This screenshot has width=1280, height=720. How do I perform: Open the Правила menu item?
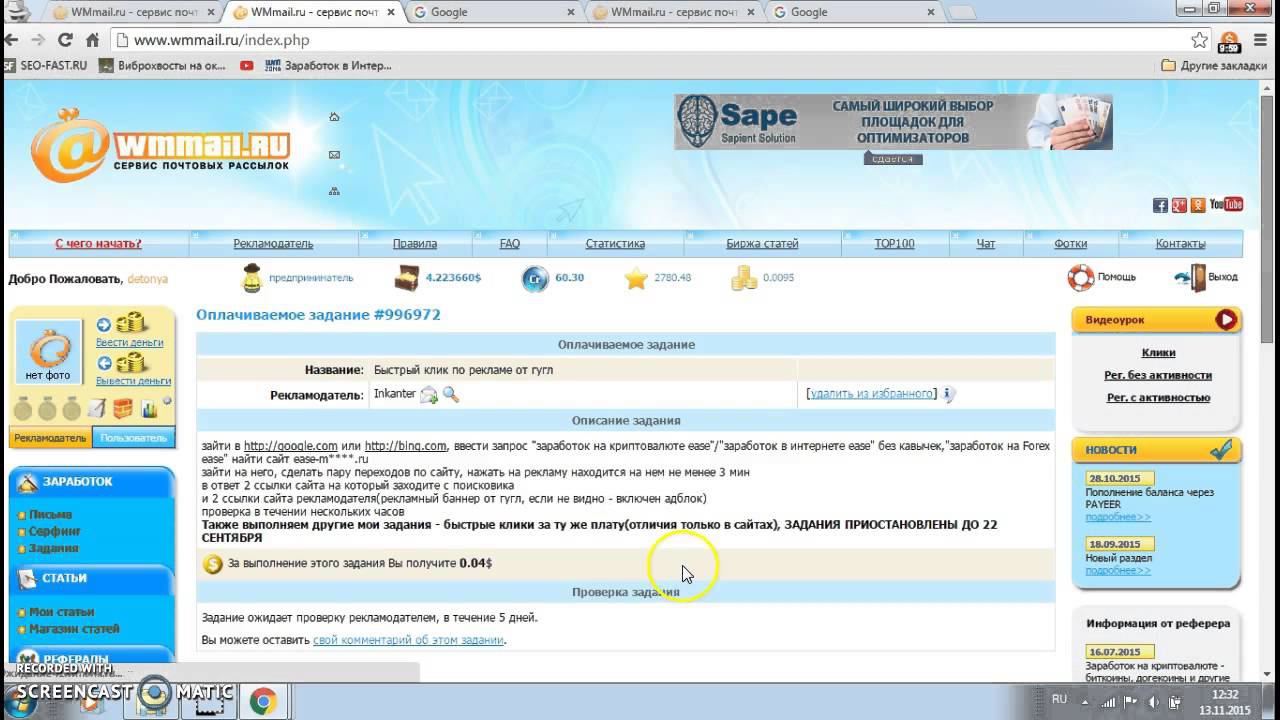point(415,243)
